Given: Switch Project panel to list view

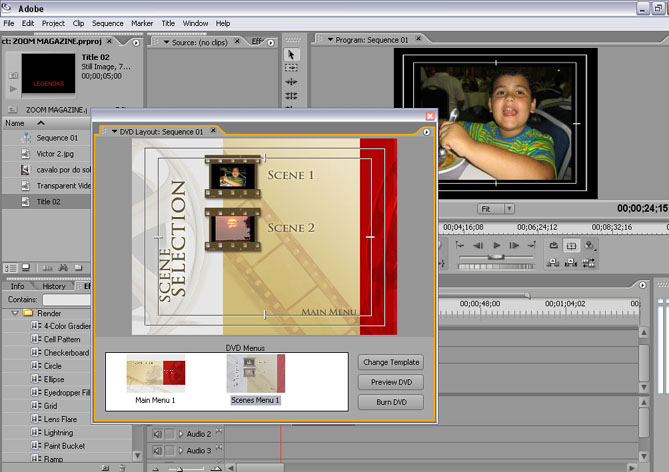Looking at the screenshot, I should 10,267.
